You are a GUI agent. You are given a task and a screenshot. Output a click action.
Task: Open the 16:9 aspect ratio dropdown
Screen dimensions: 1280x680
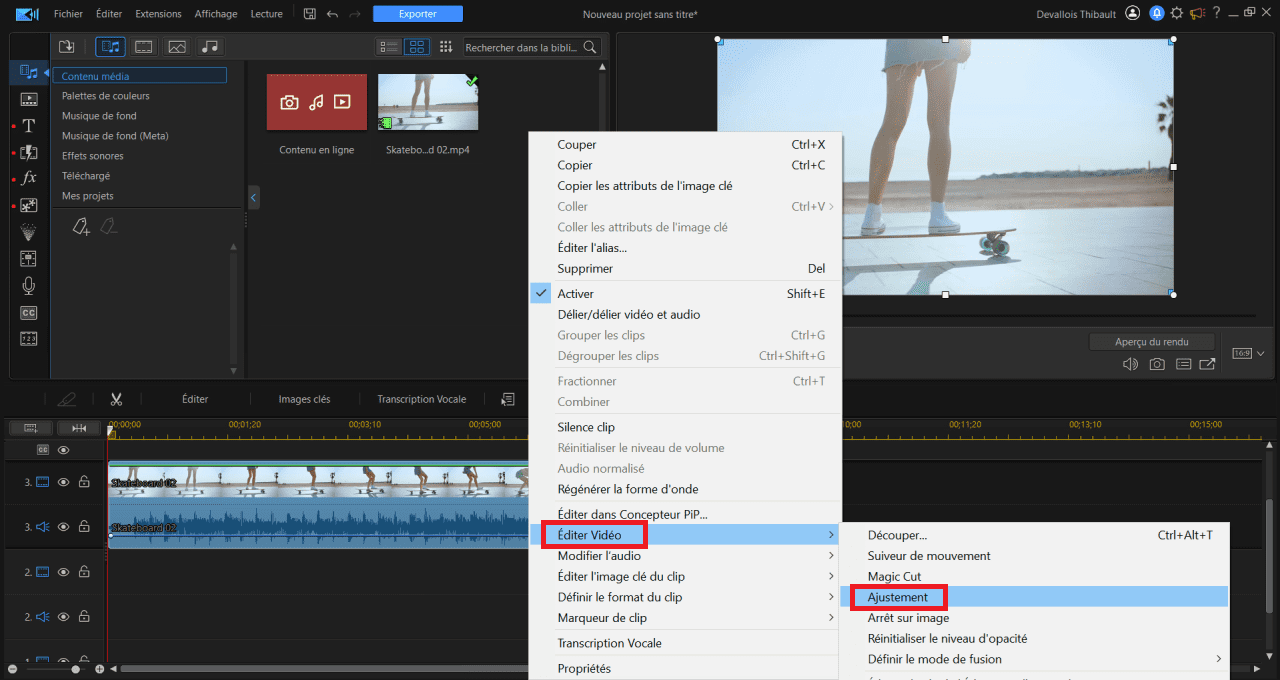click(1250, 353)
